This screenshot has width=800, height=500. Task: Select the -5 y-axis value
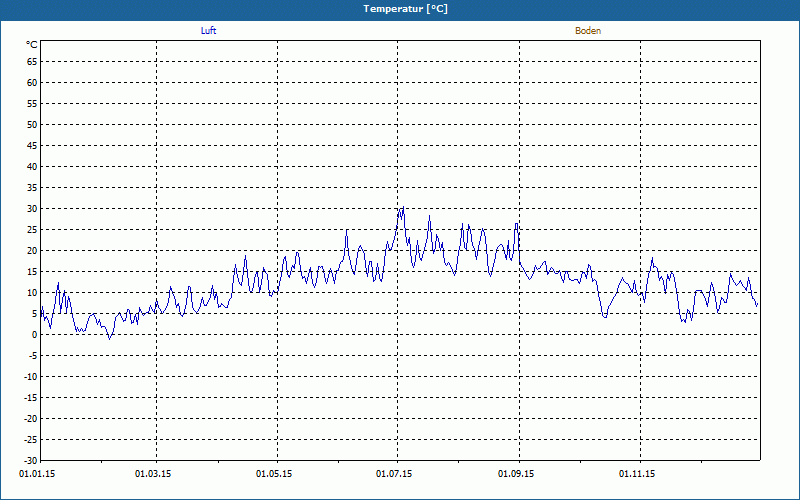pos(32,356)
